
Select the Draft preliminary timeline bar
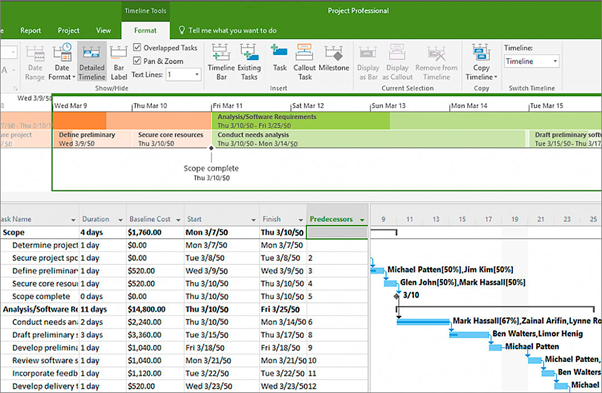click(x=565, y=139)
